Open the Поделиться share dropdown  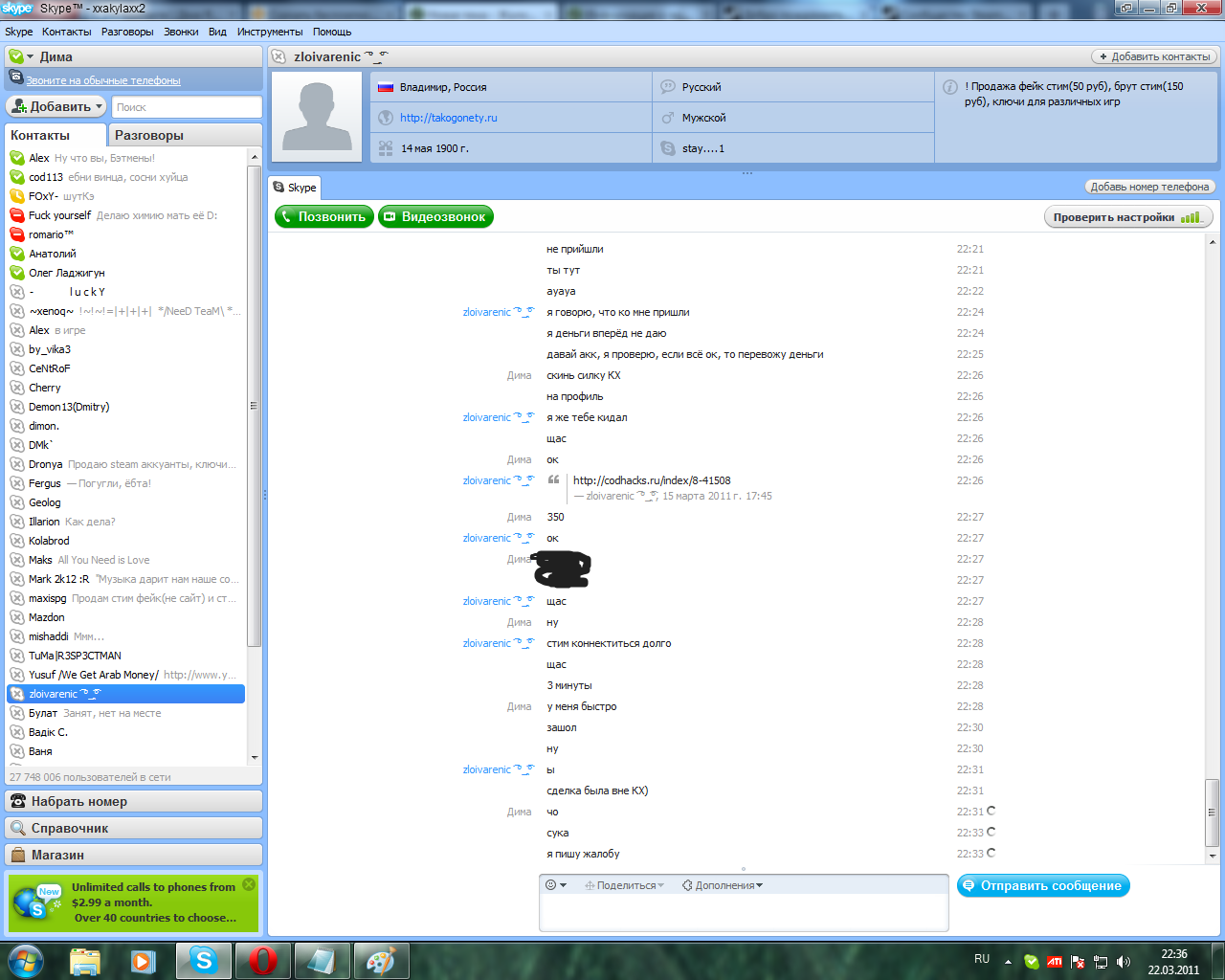(624, 885)
